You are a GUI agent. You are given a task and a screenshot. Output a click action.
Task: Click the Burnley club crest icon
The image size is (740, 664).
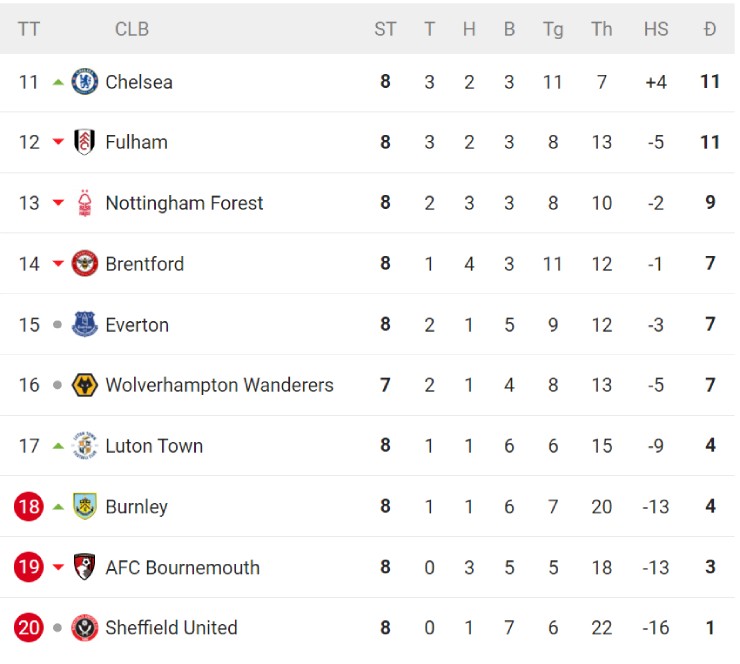click(x=85, y=507)
